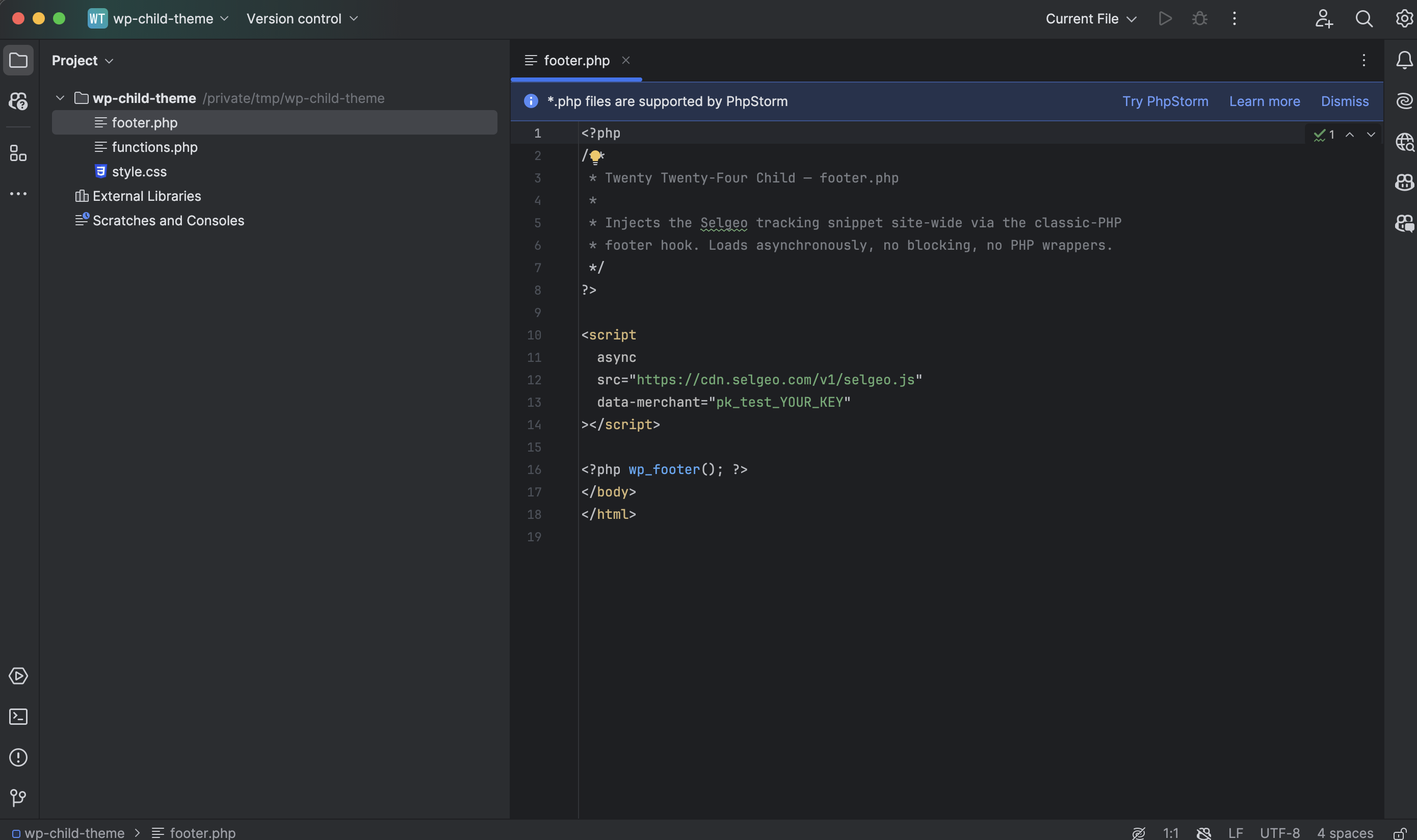Change LF line separator in status bar
Screen dimensions: 1417x840
pyautogui.click(x=1236, y=833)
